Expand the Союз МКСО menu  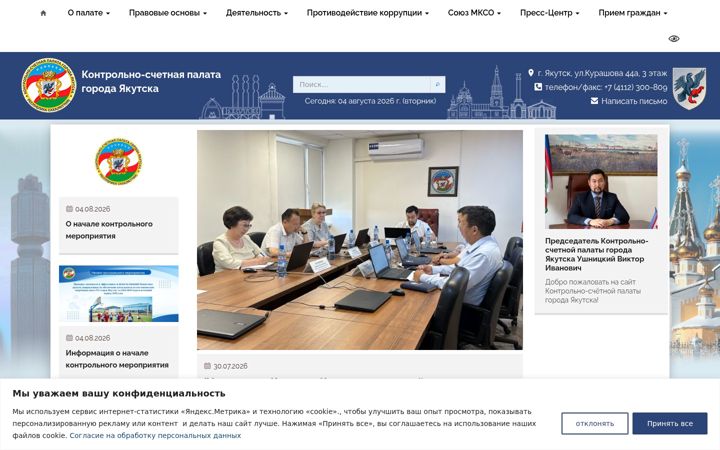point(474,13)
